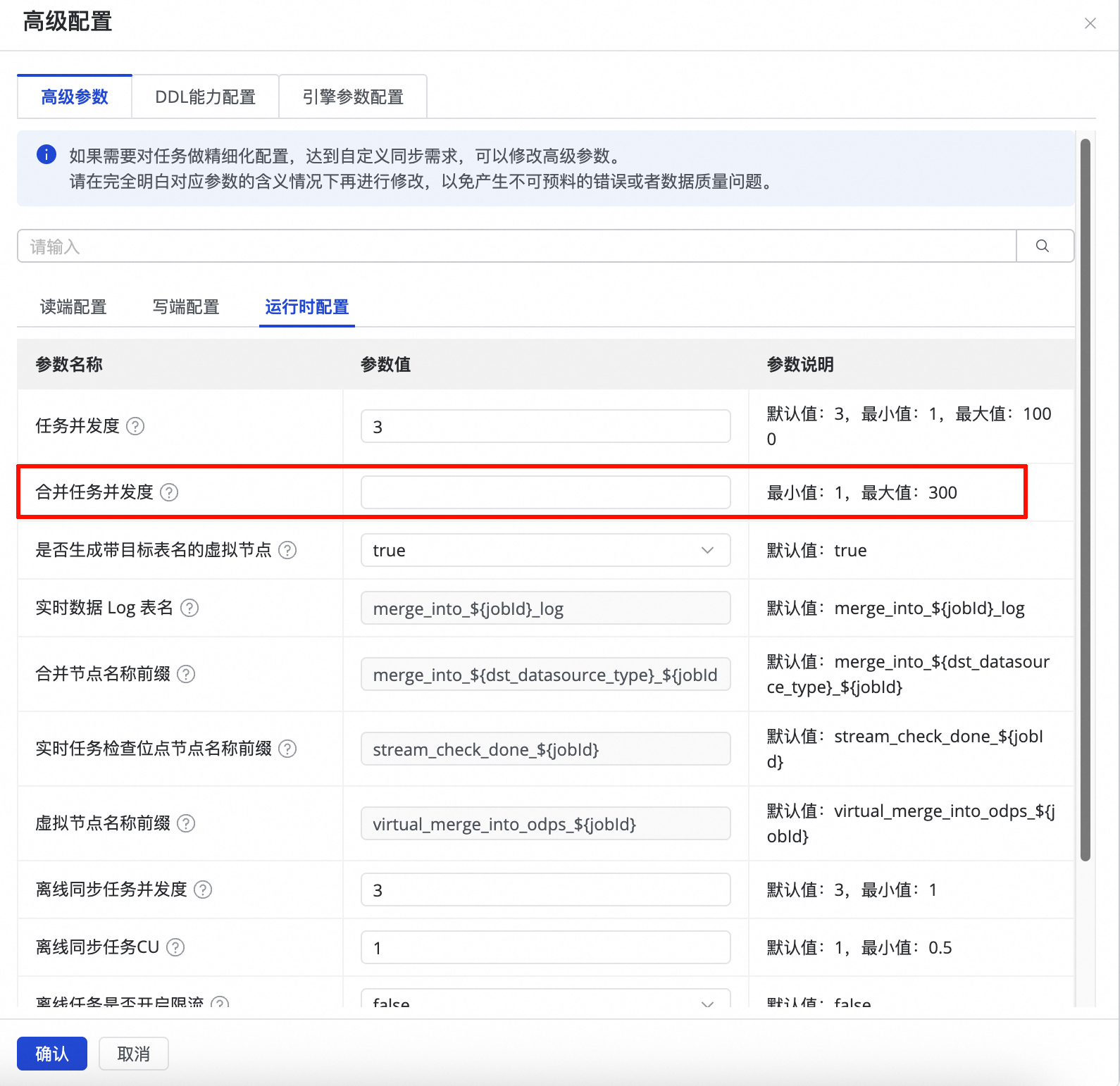Click the 取消 button
The height and width of the screenshot is (1086, 1120).
click(134, 1054)
